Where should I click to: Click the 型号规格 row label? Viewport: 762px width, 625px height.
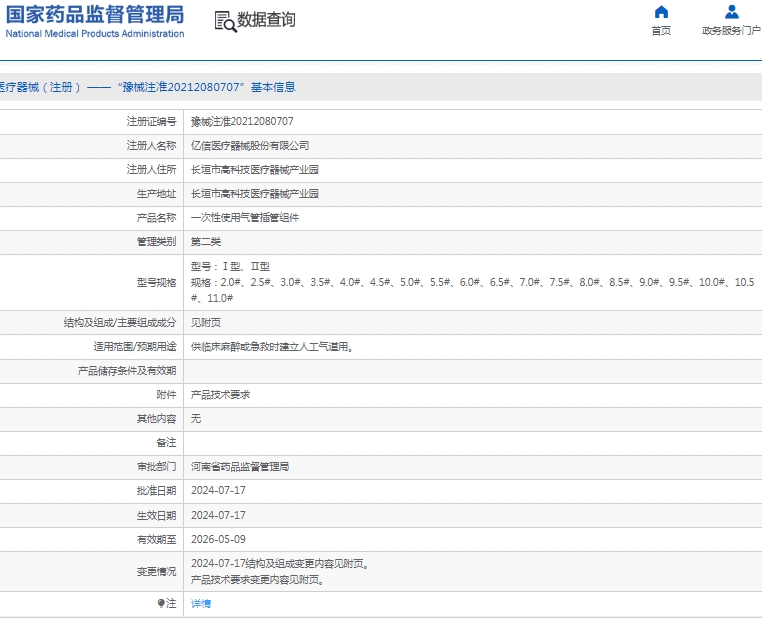click(156, 282)
